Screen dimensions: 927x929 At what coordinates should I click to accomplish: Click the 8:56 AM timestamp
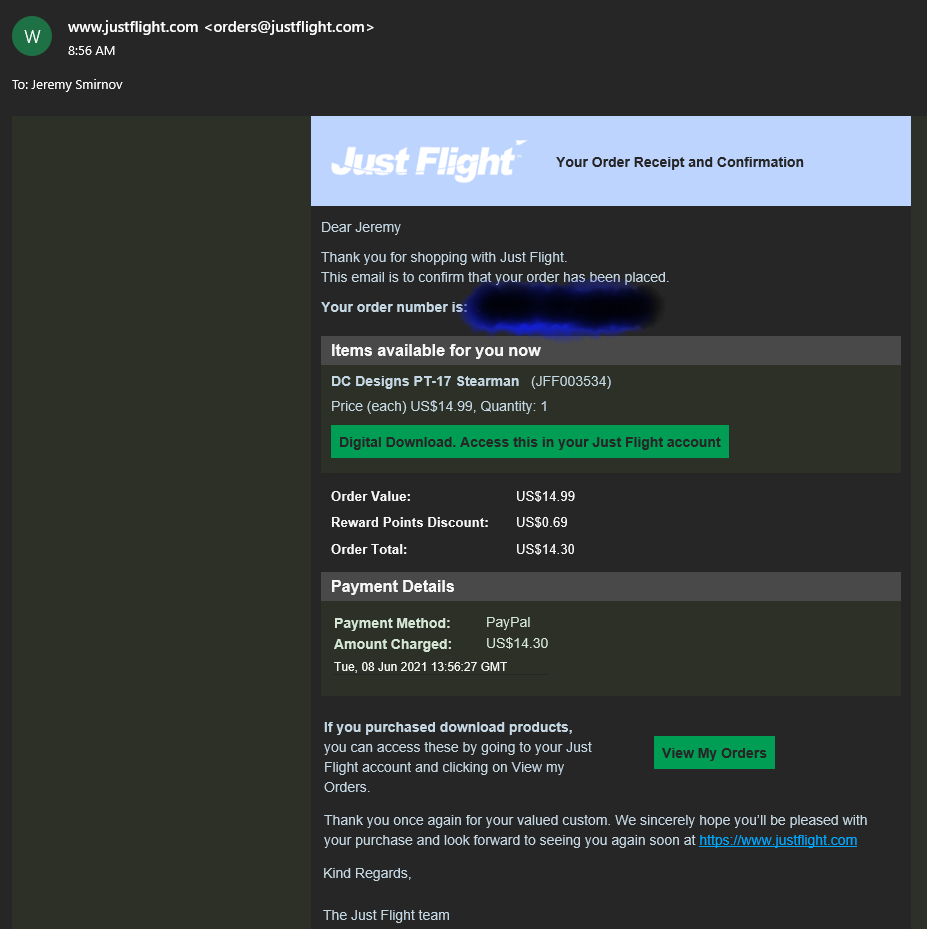pyautogui.click(x=91, y=51)
